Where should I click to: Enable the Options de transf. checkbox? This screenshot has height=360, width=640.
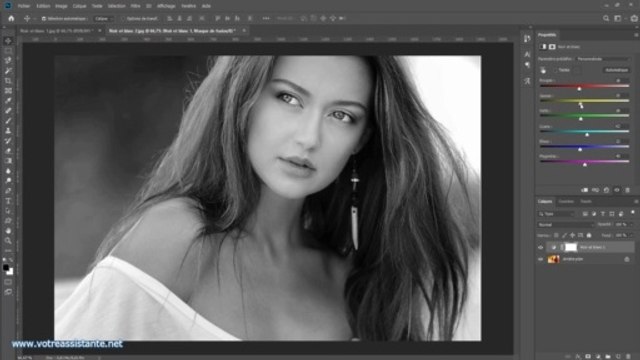123,19
